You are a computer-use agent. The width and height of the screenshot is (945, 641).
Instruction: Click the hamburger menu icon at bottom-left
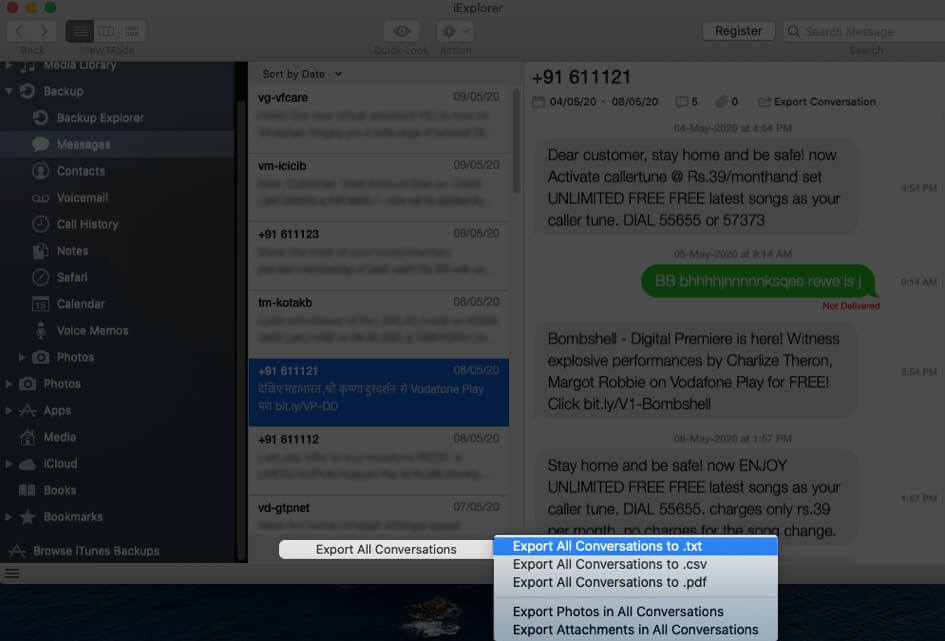click(12, 574)
